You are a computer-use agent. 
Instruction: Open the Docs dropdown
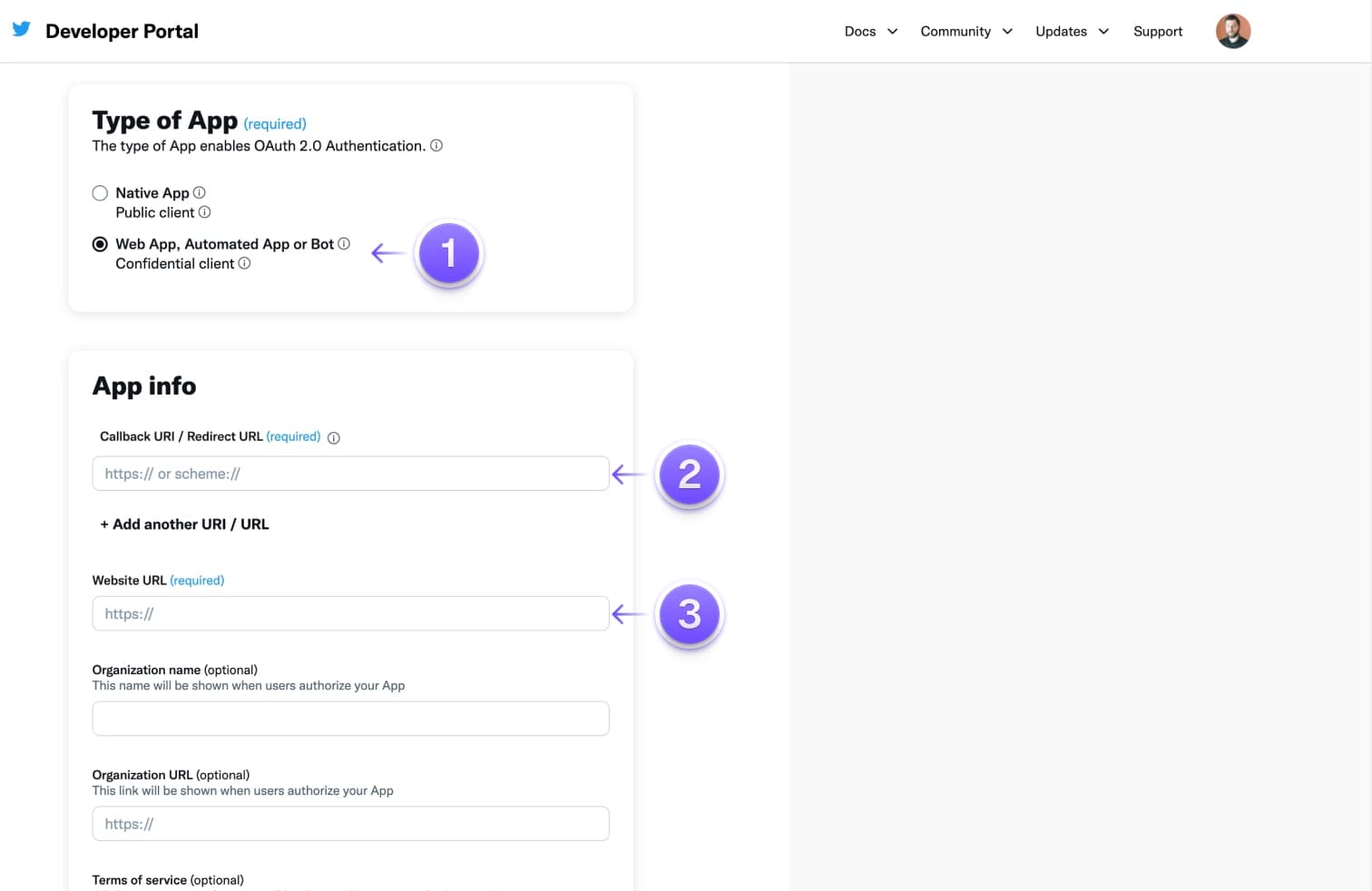(x=868, y=31)
